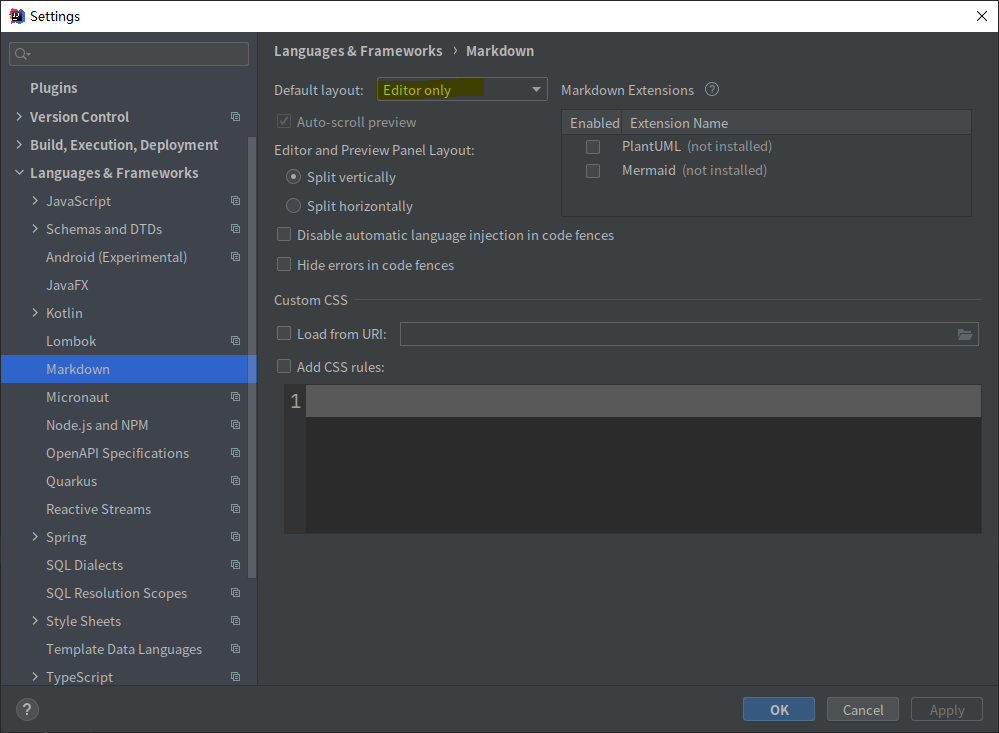Toggle the Auto-scroll preview checkbox

(x=284, y=121)
